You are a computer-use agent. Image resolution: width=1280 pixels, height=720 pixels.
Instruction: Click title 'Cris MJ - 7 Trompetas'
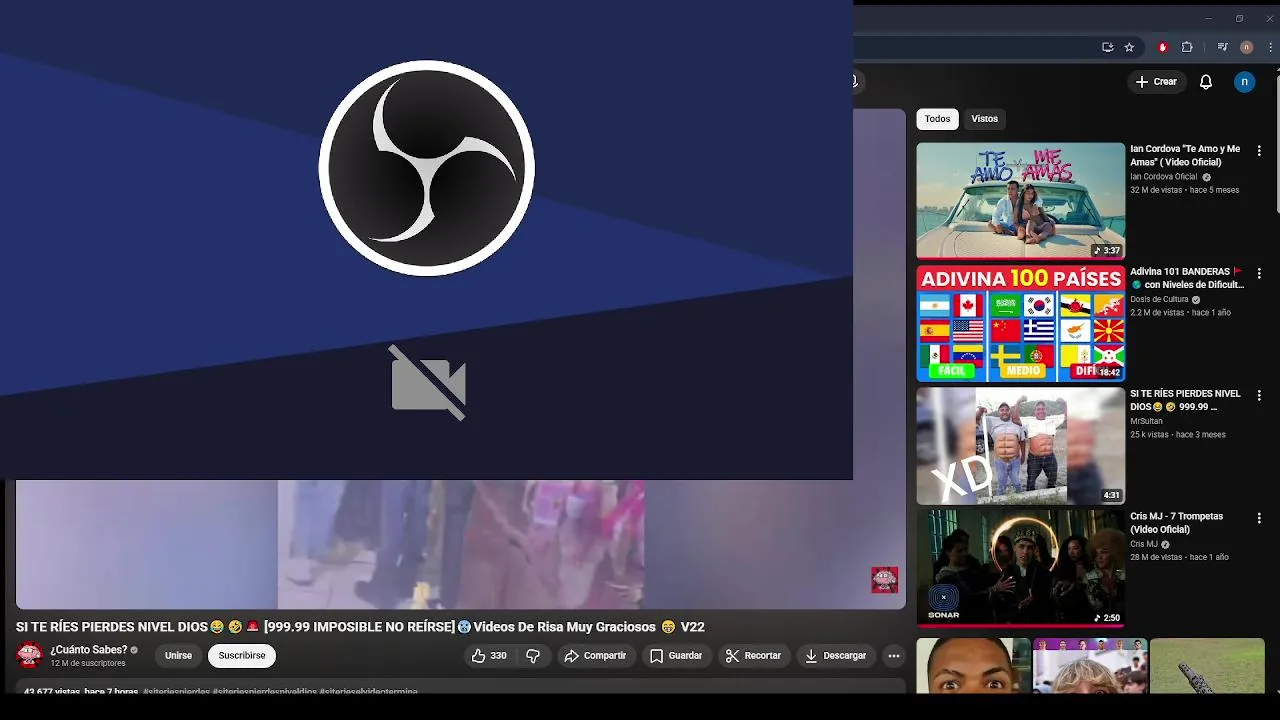click(1177, 523)
